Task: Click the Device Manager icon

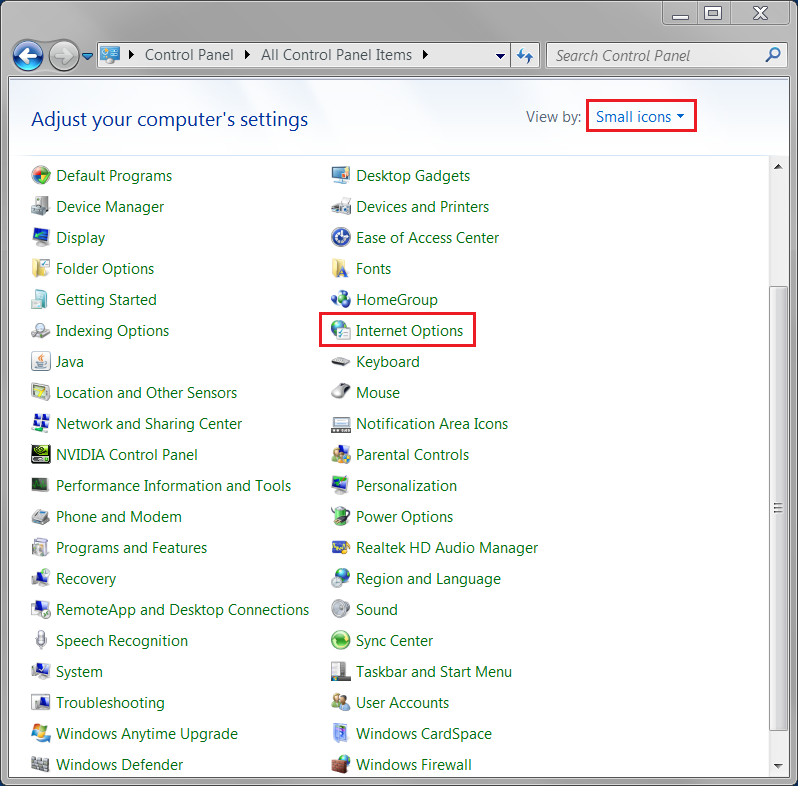Action: (x=41, y=207)
